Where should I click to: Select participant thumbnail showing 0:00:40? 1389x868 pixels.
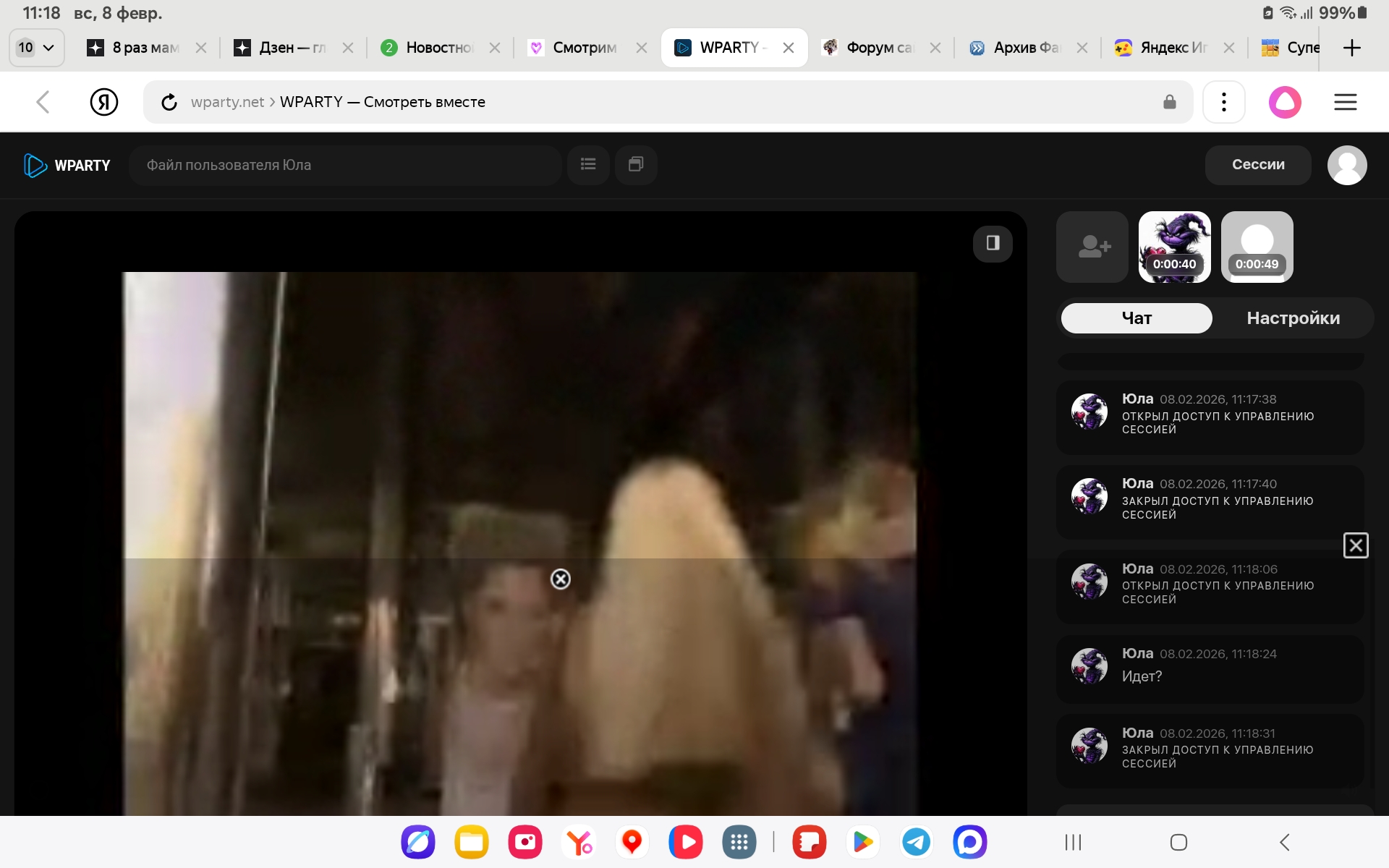[x=1174, y=247]
